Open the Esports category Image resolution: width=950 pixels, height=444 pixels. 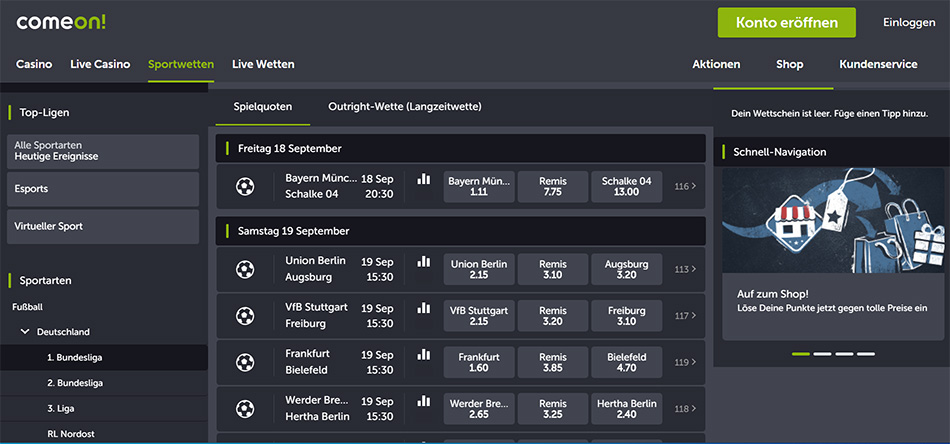tap(103, 189)
